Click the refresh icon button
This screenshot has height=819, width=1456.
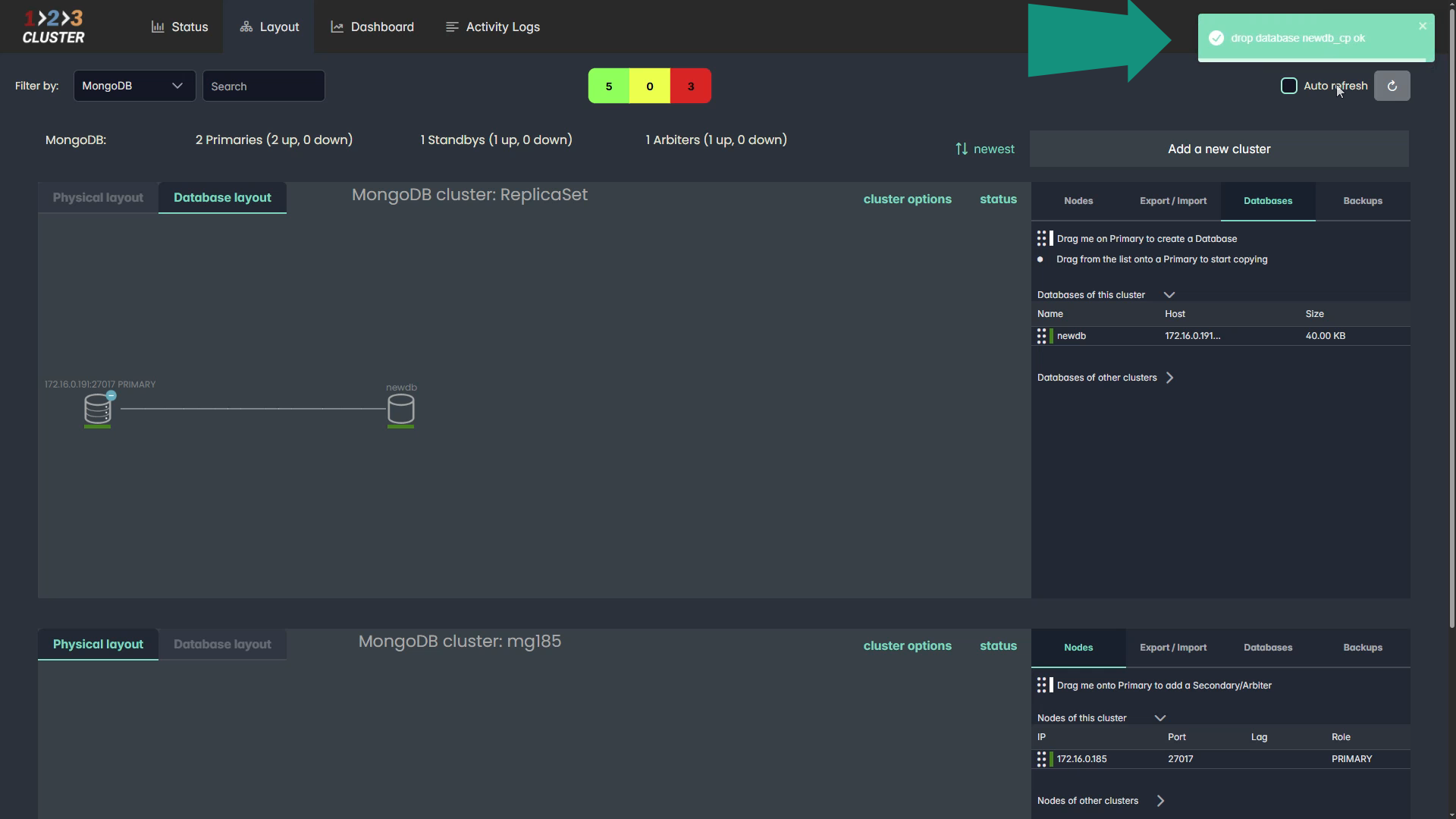point(1392,86)
